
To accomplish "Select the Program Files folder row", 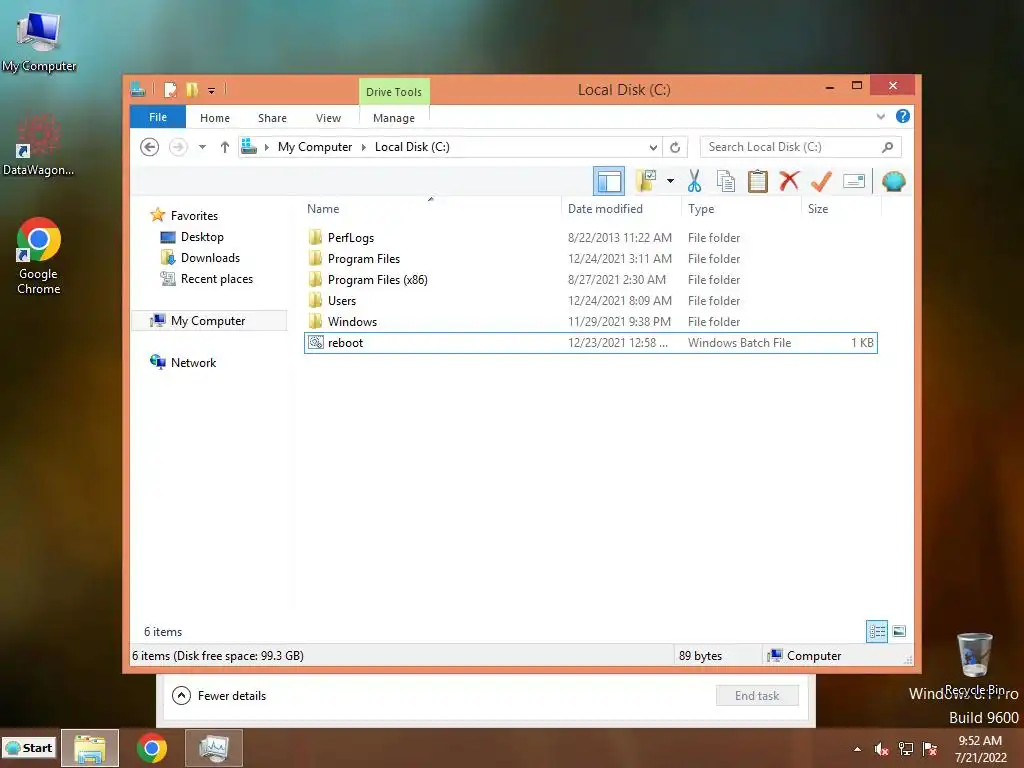I will (590, 259).
